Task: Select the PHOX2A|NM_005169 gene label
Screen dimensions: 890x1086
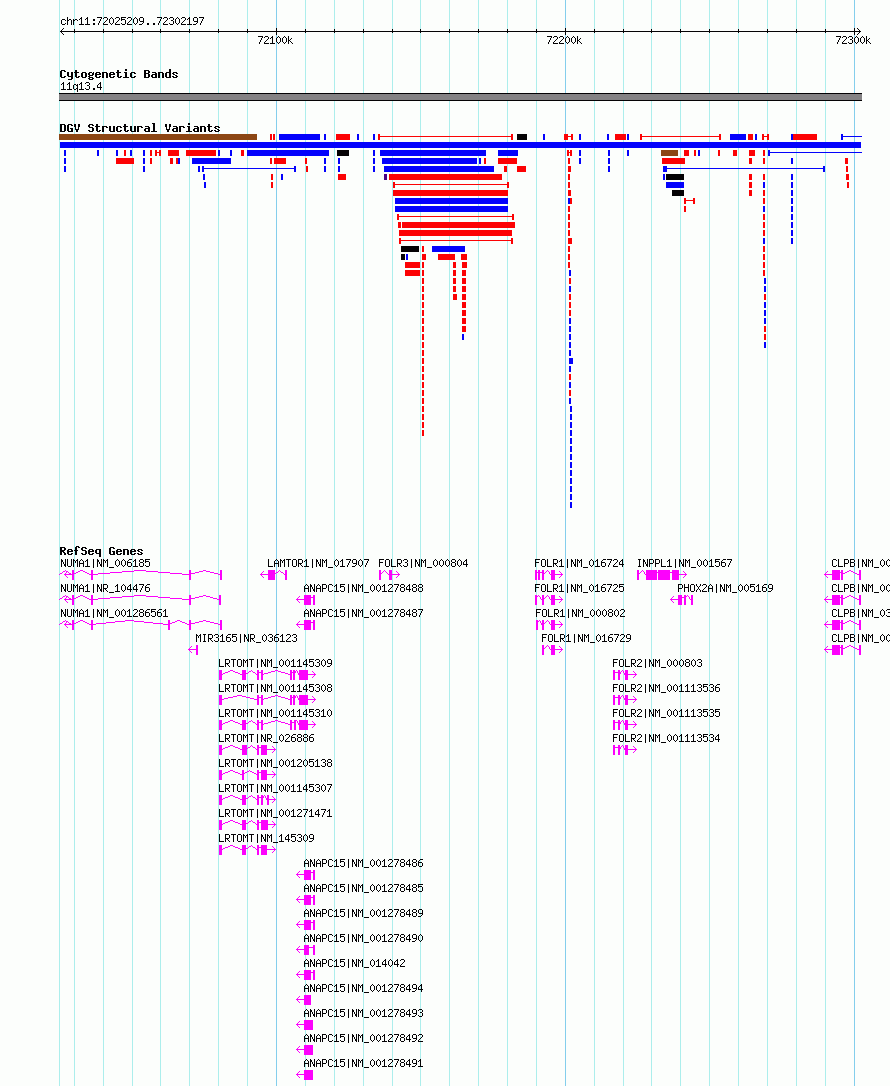Action: (x=725, y=589)
